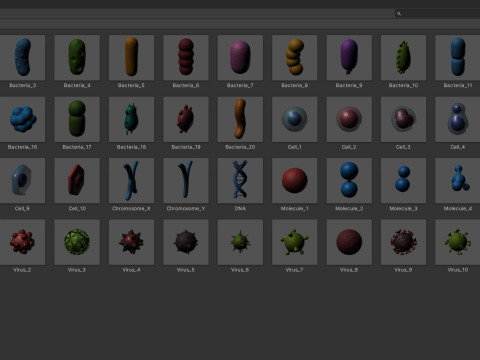This screenshot has width=480, height=360.
Task: Click the Virus_10 green thumbnail
Action: [x=458, y=242]
